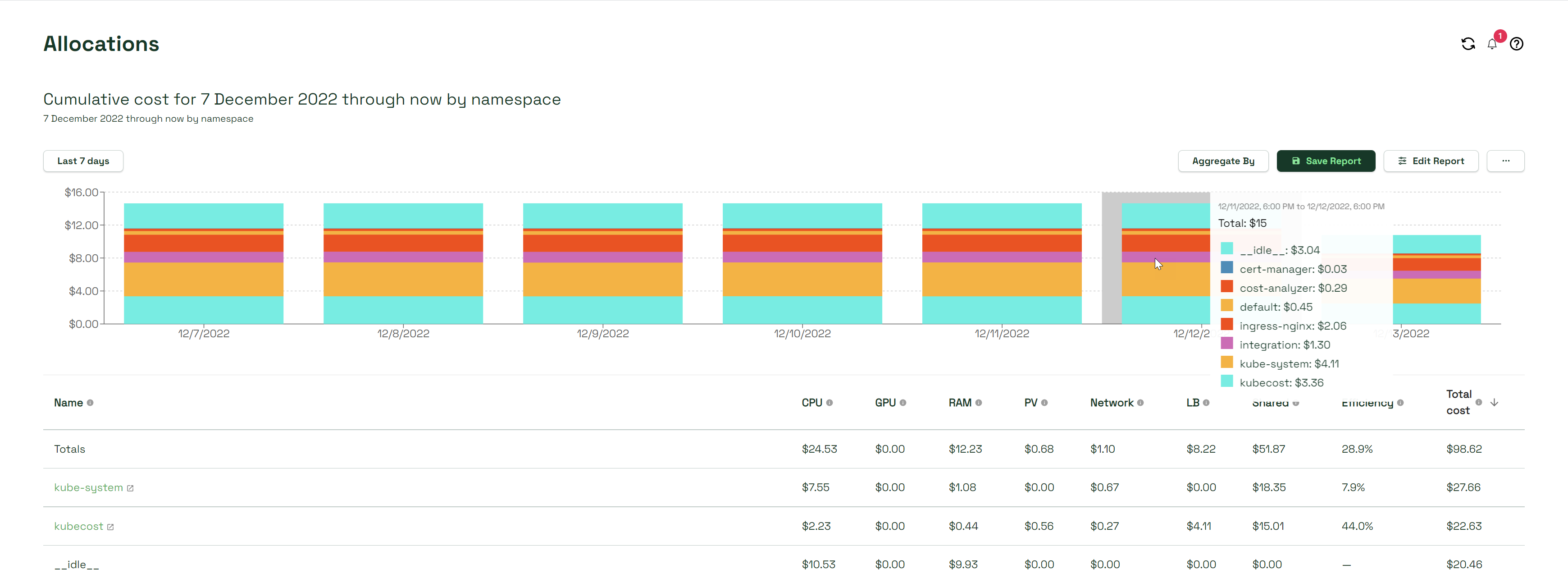Open the notifications bell icon

(x=1492, y=44)
